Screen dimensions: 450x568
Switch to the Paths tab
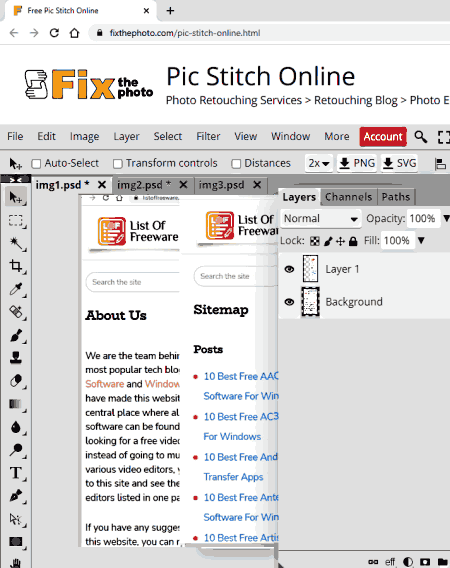(396, 197)
